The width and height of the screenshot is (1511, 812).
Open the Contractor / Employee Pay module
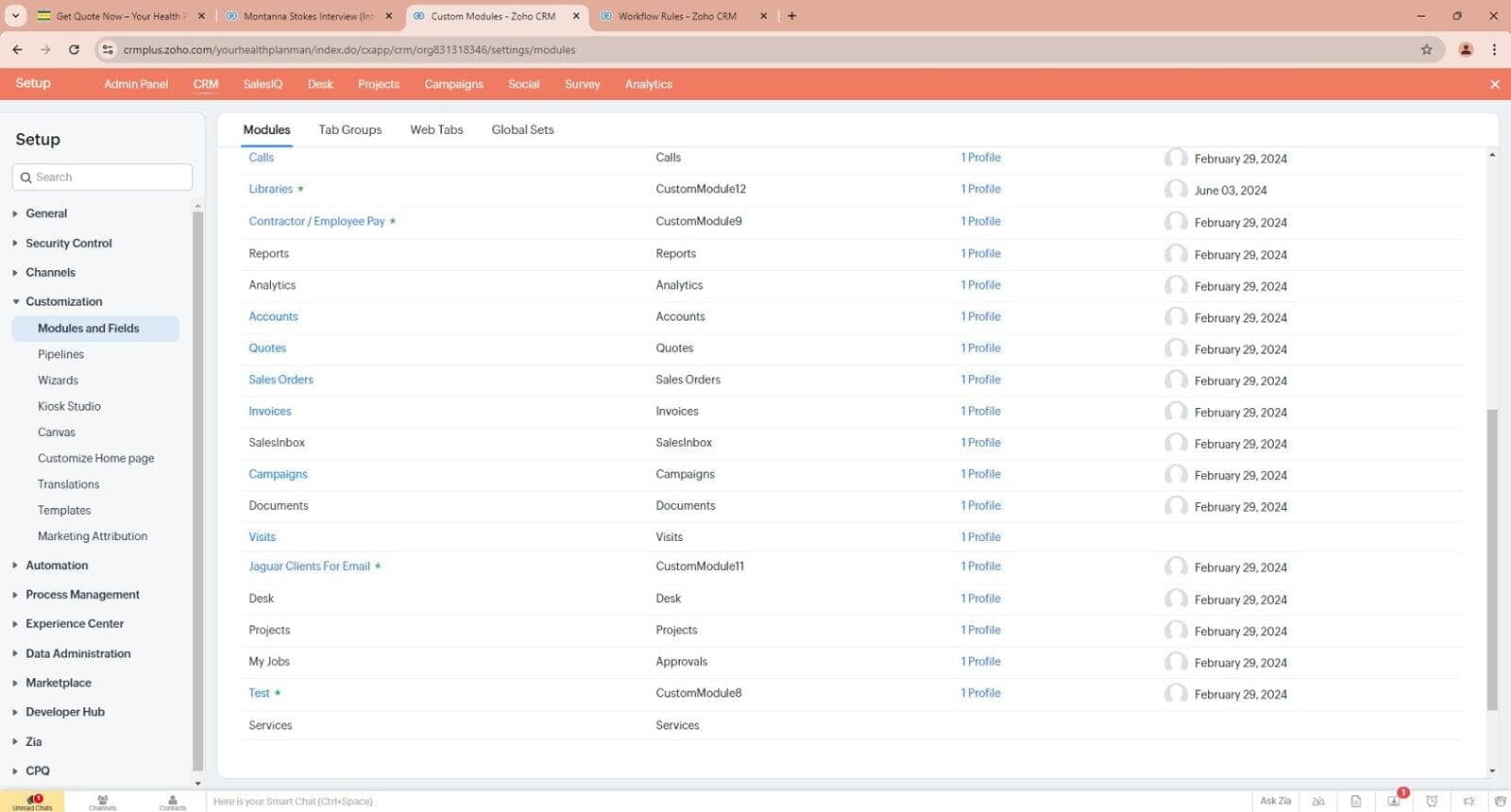coord(316,221)
